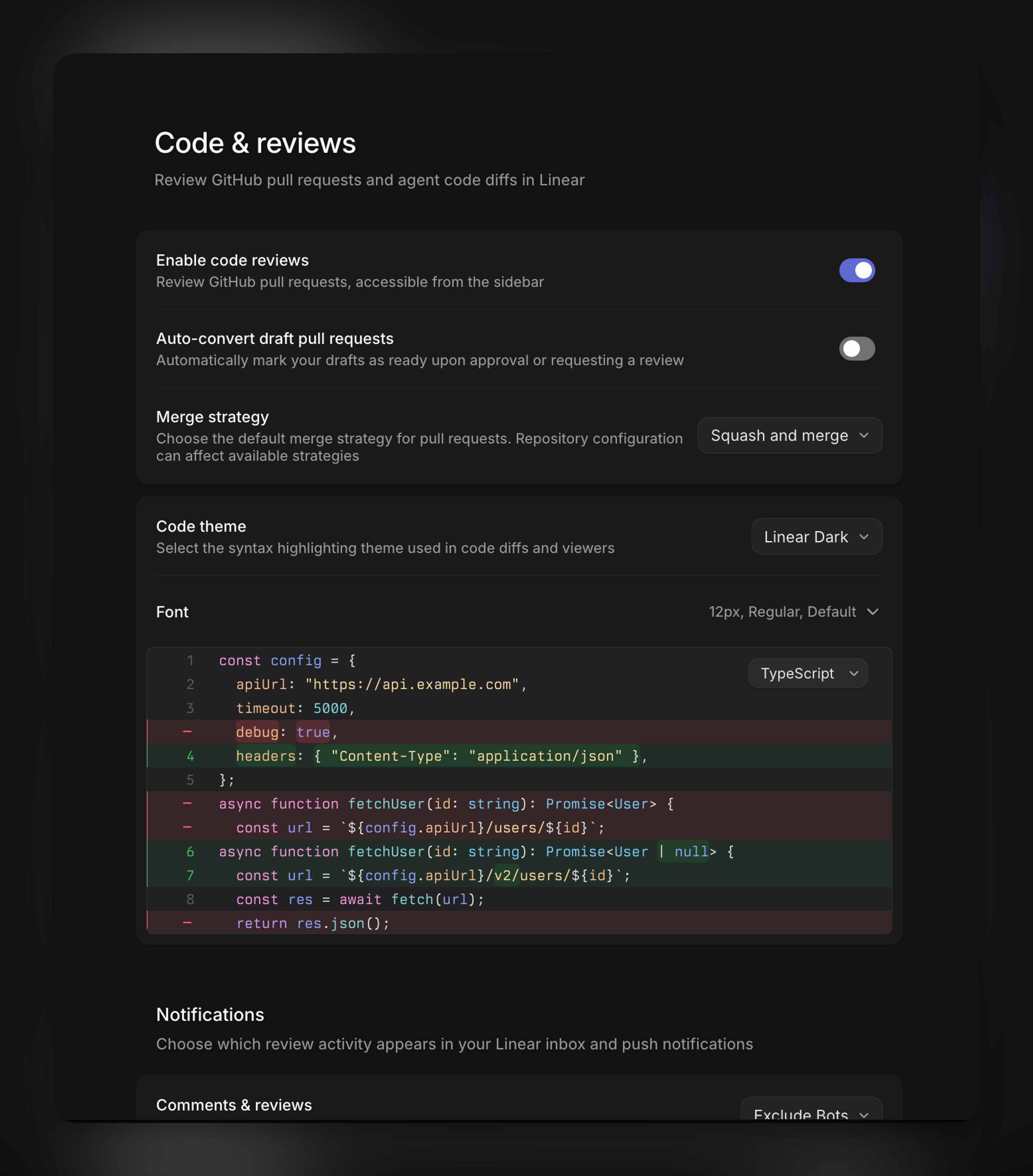Click the removed 'return res.json();' line

[x=519, y=923]
